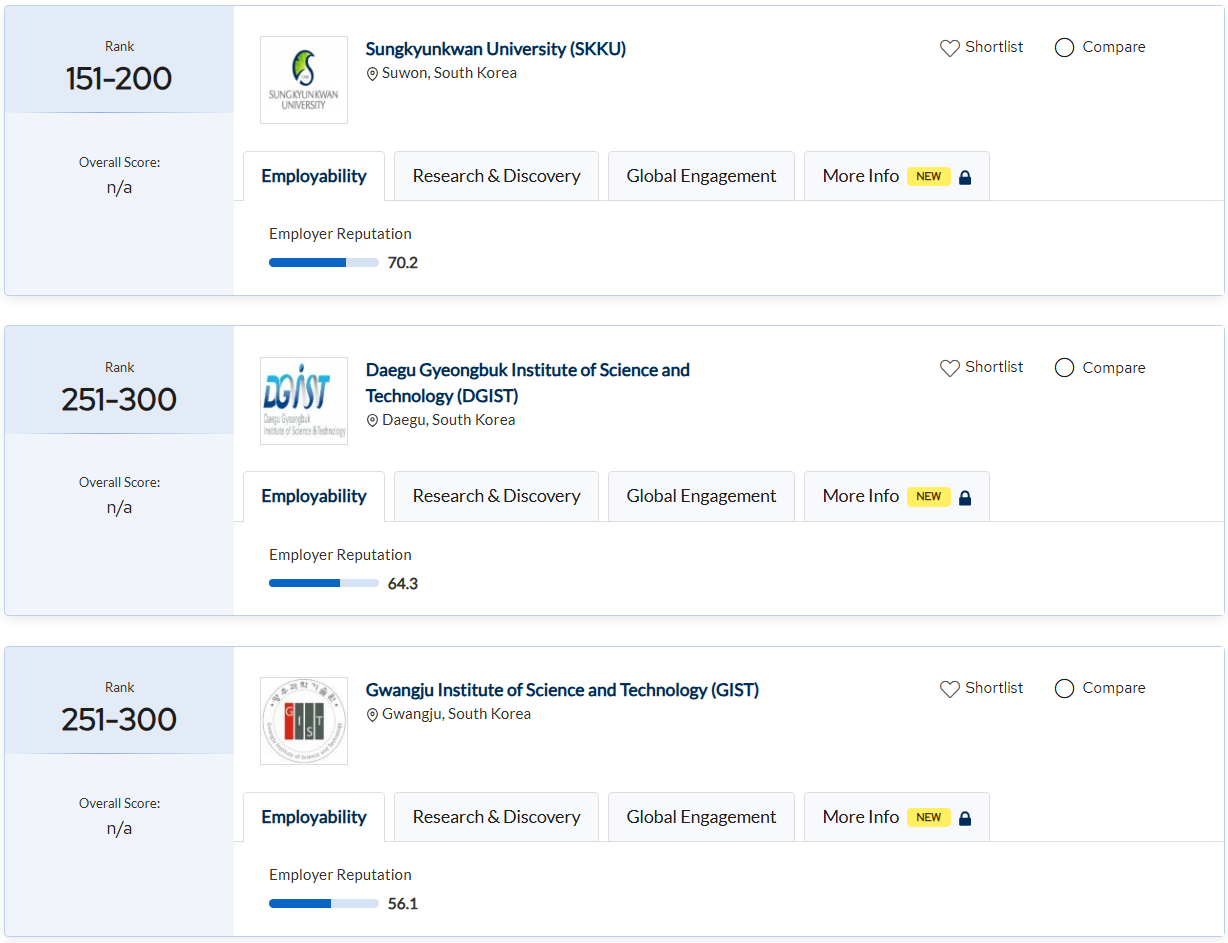Click the Shortlist label for SKKU

coord(994,47)
